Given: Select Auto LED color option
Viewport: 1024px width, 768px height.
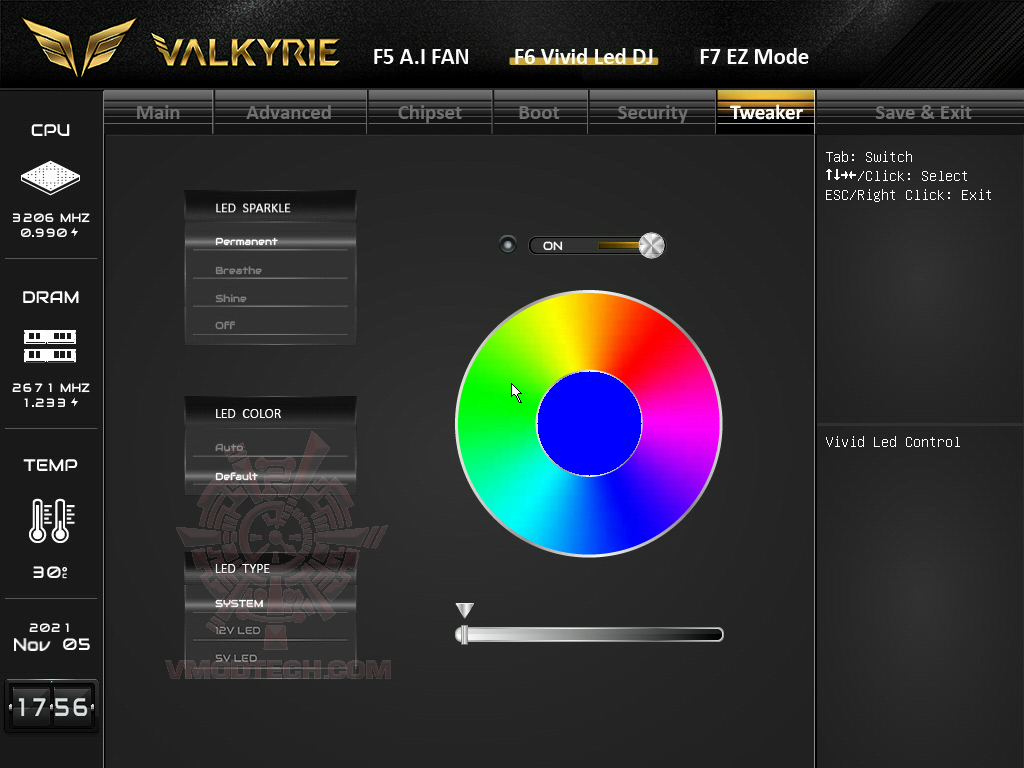Looking at the screenshot, I should tap(270, 447).
